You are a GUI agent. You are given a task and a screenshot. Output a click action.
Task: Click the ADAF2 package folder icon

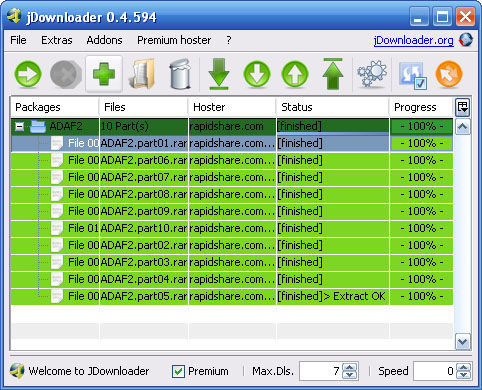pos(38,126)
